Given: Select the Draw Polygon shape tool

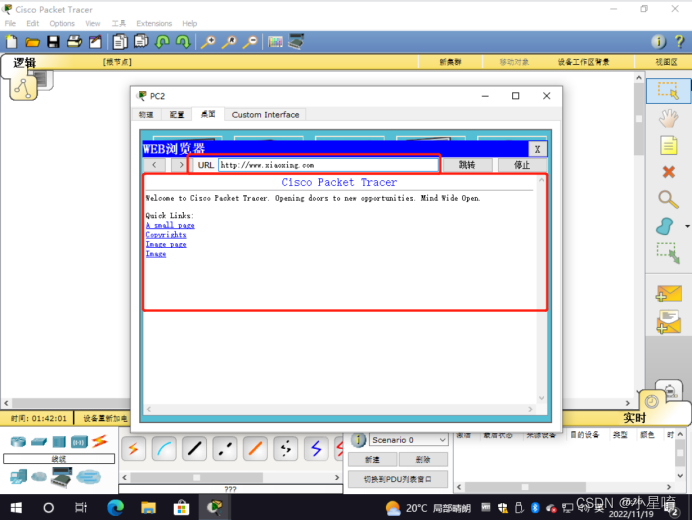Looking at the screenshot, I should [665, 226].
